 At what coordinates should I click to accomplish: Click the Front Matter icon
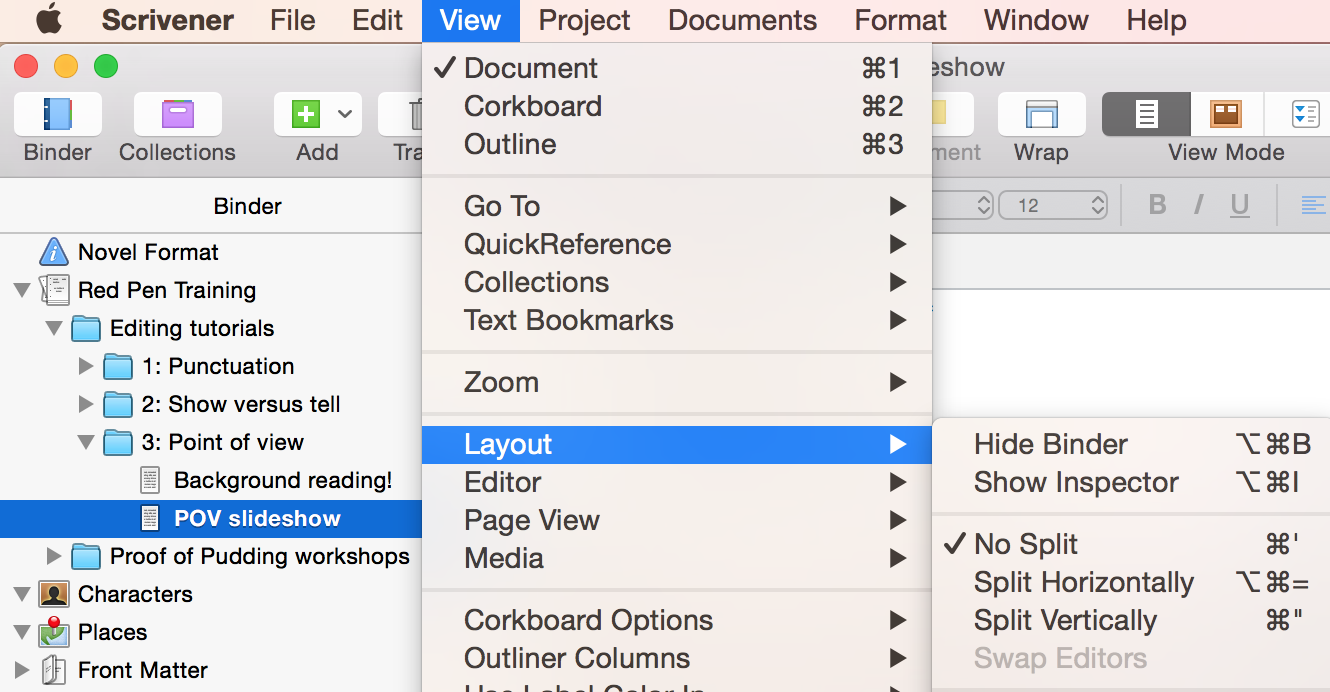[x=54, y=670]
